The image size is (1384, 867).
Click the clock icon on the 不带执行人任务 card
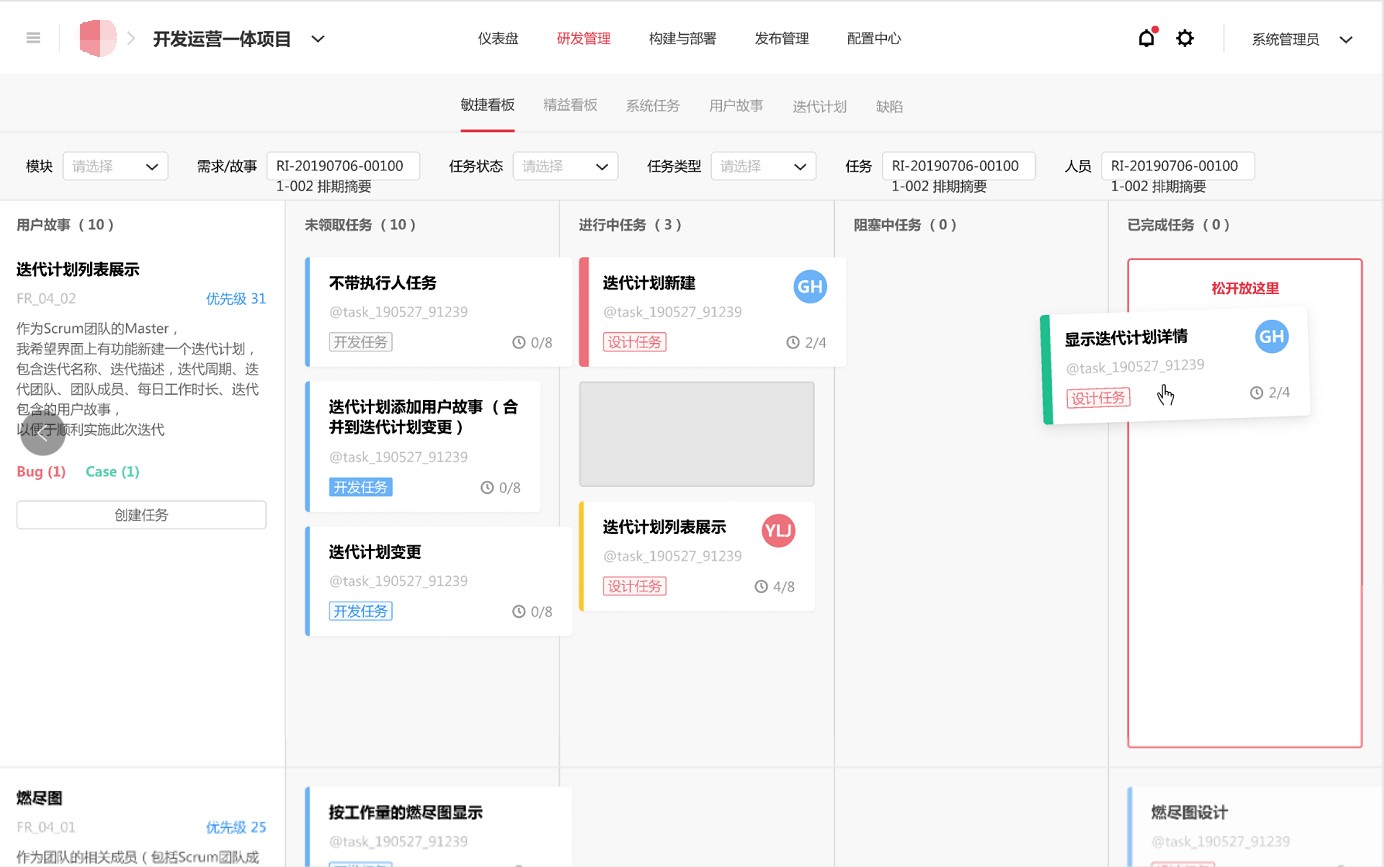[519, 342]
